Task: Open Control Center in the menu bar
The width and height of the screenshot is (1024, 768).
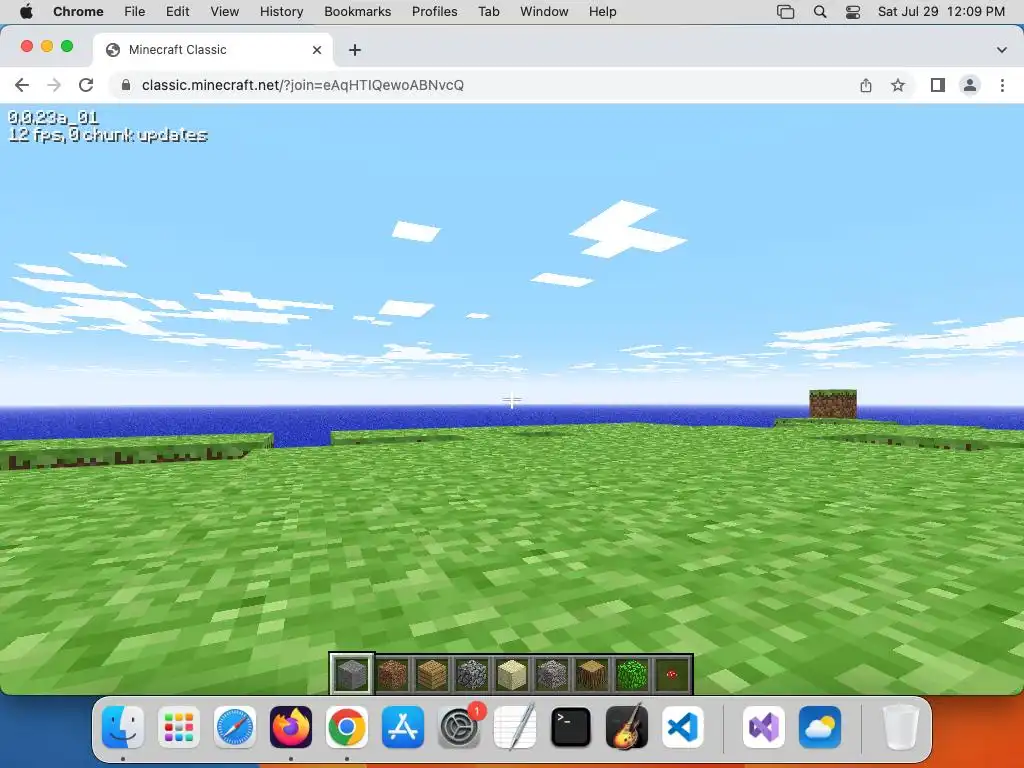Action: [853, 12]
